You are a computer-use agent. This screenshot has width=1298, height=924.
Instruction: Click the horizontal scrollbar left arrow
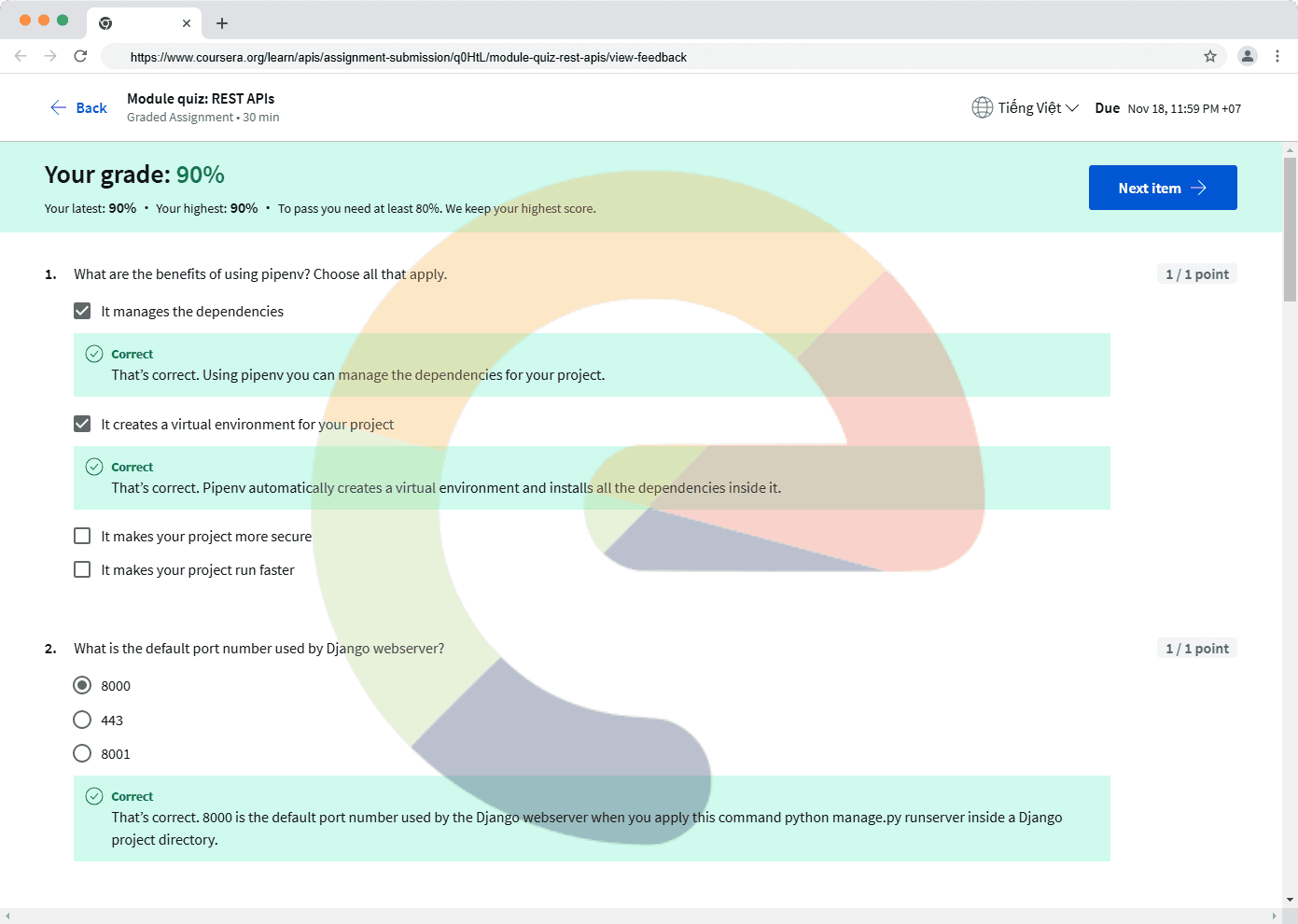click(7, 917)
